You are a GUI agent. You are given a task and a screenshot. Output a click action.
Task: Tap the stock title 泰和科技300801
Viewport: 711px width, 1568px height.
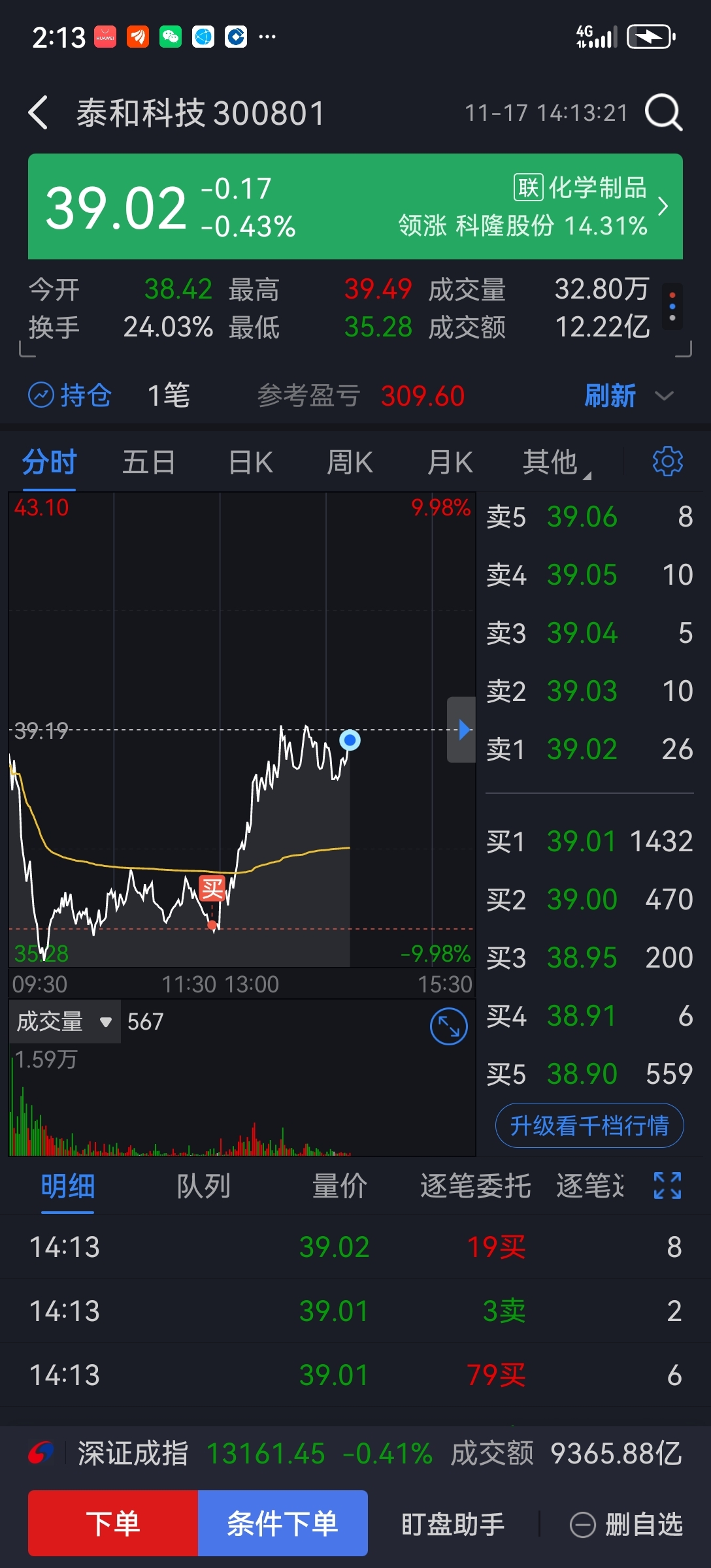point(200,113)
